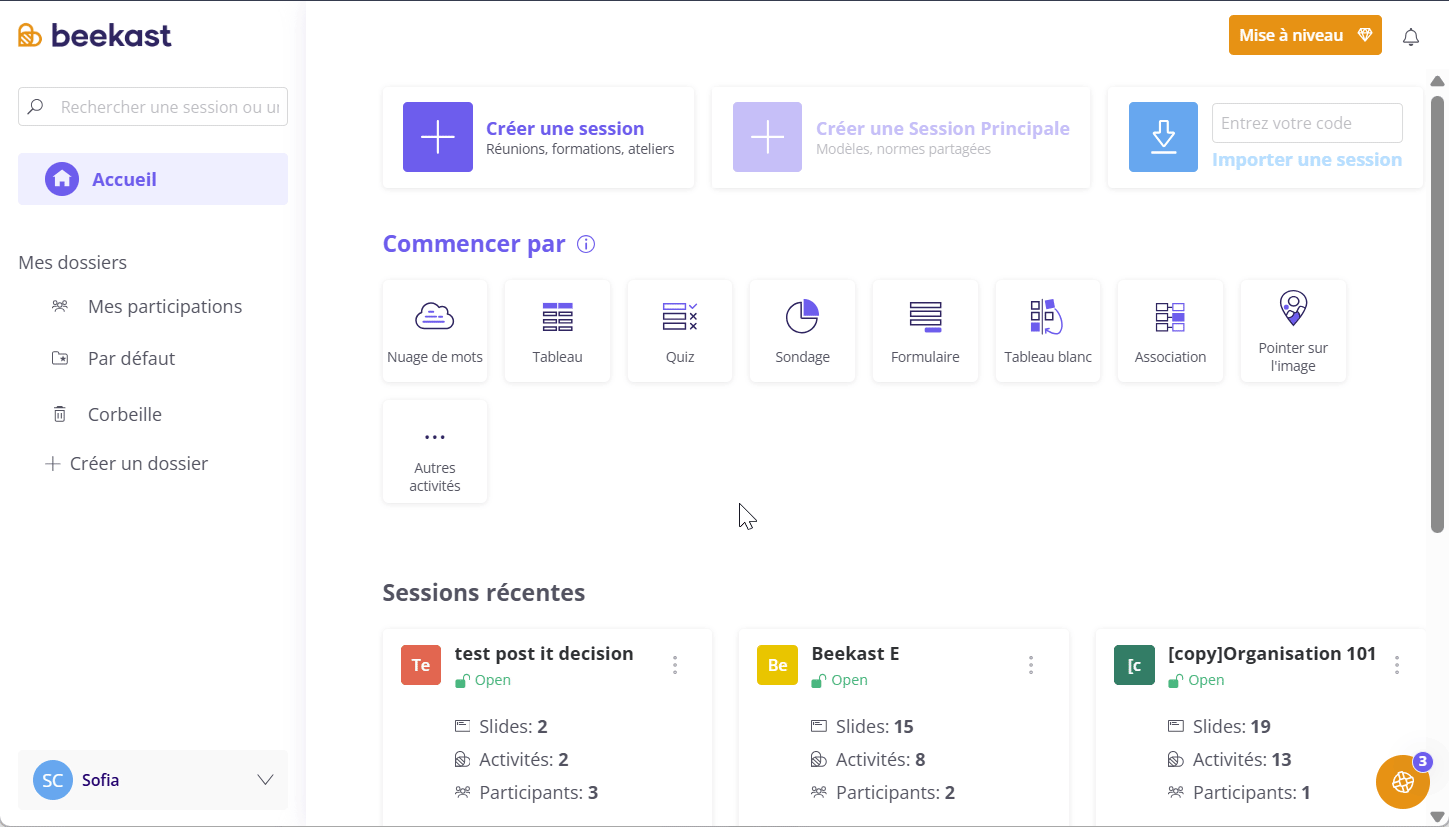
Task: Click the scrollbar up arrow
Action: [x=1438, y=82]
